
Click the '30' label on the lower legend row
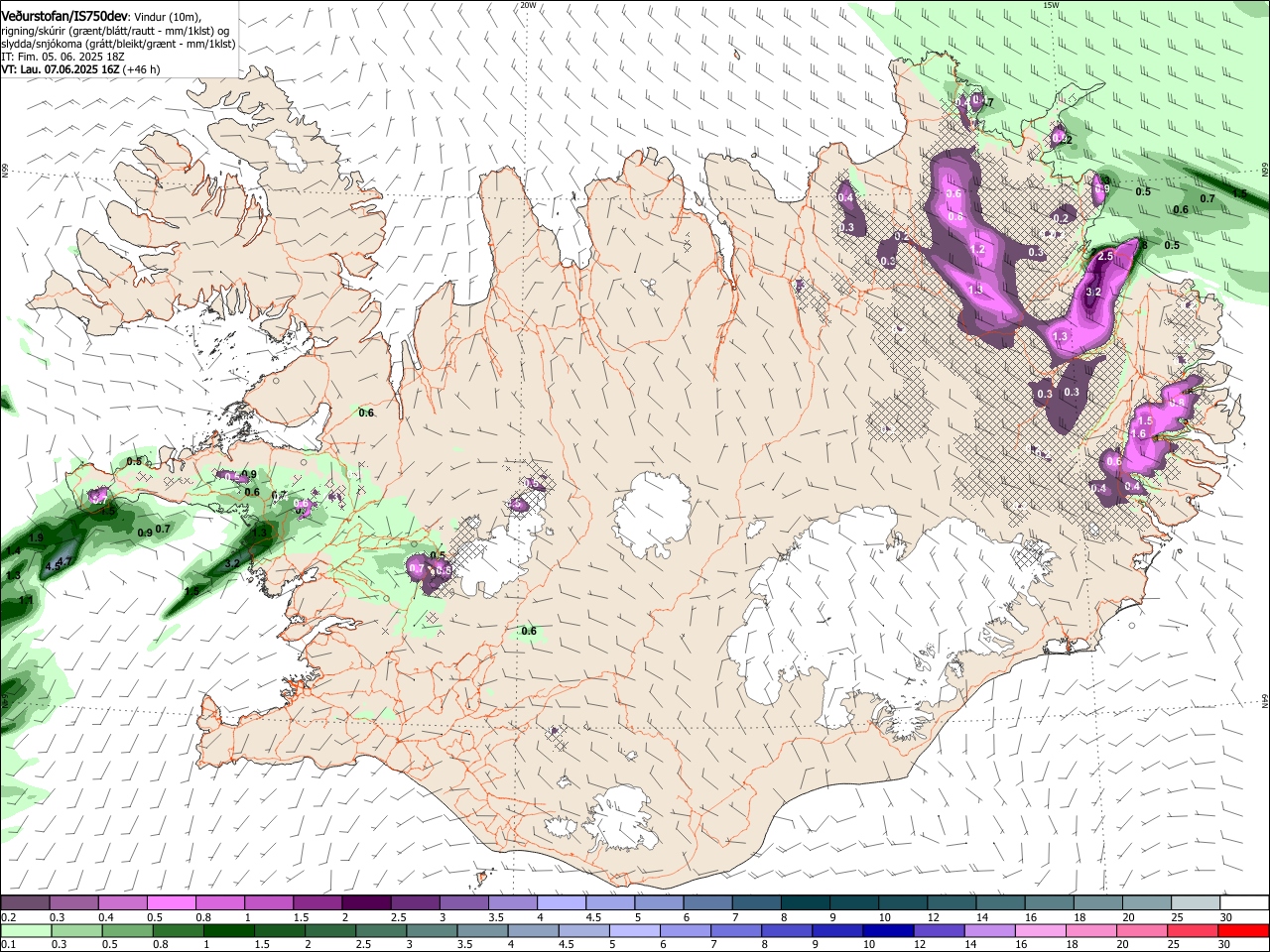coord(1226,944)
